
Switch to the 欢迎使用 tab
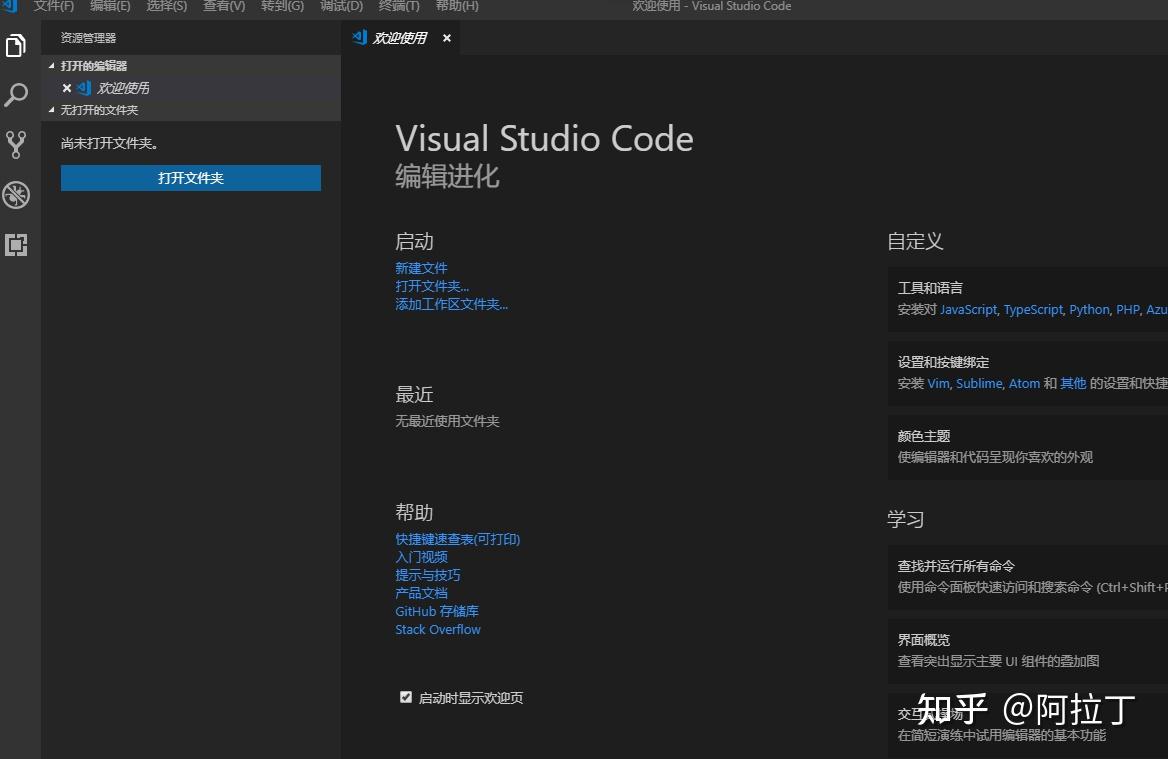pos(402,37)
